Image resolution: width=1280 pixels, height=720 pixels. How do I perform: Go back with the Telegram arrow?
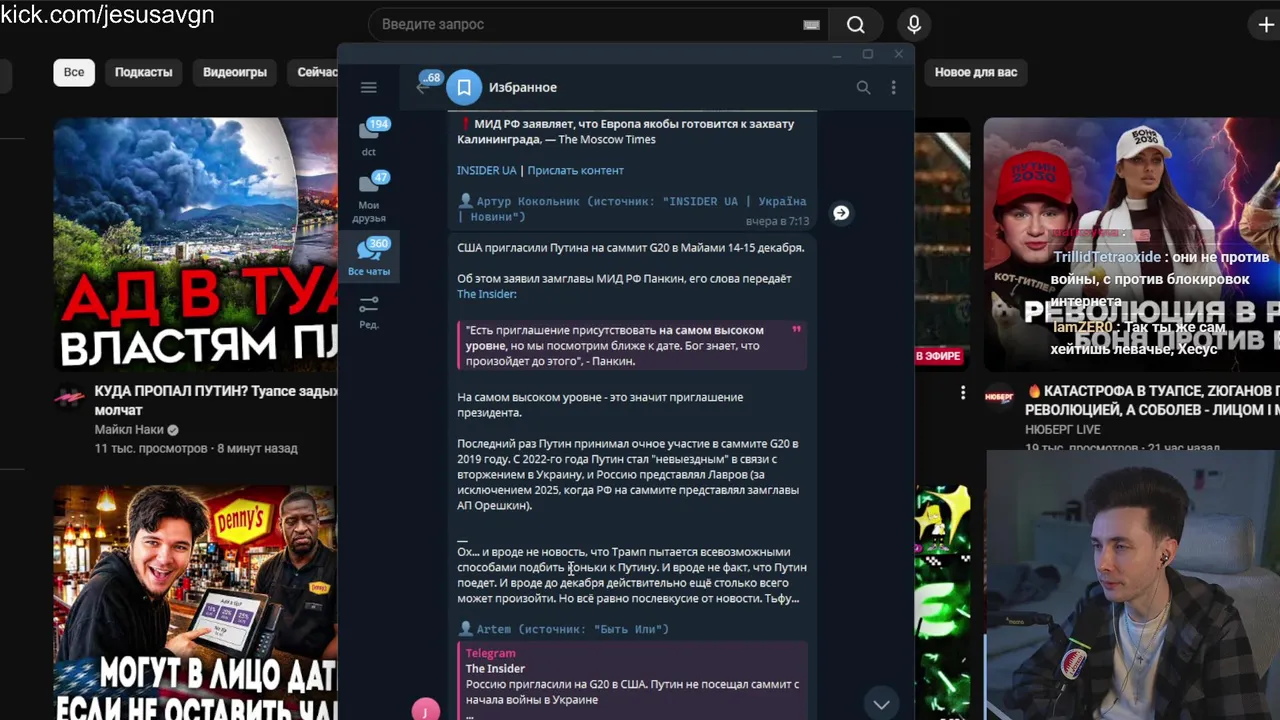422,88
